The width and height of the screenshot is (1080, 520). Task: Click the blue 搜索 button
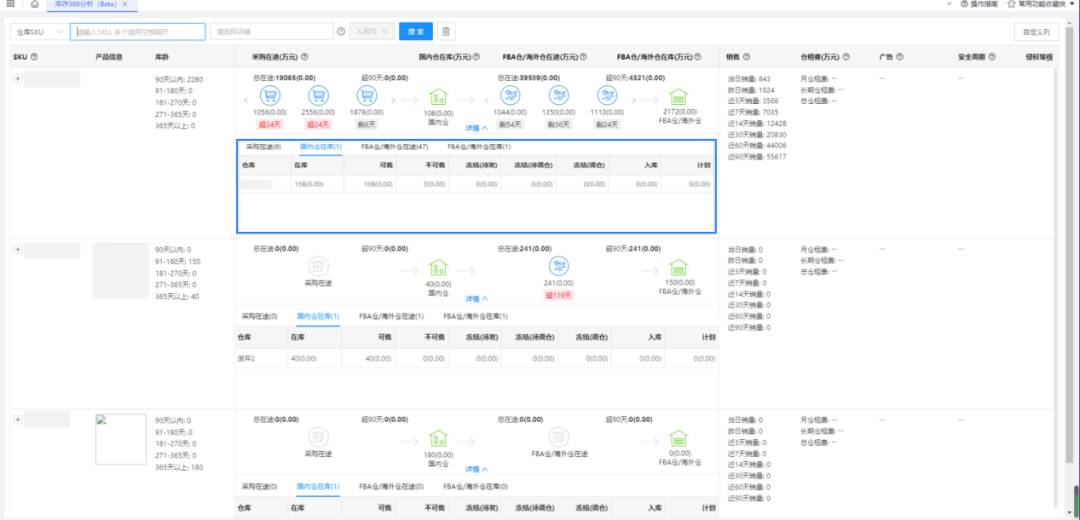[x=415, y=32]
